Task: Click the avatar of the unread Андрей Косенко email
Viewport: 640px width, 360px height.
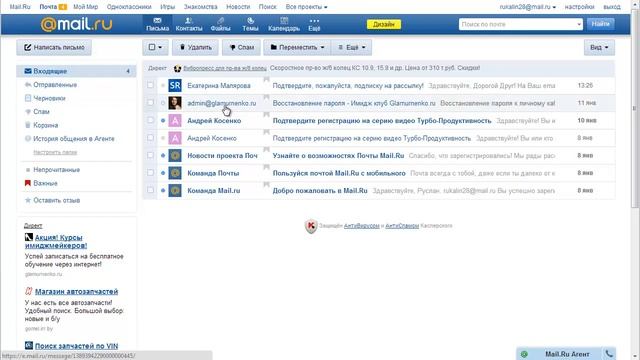Action: pos(175,120)
